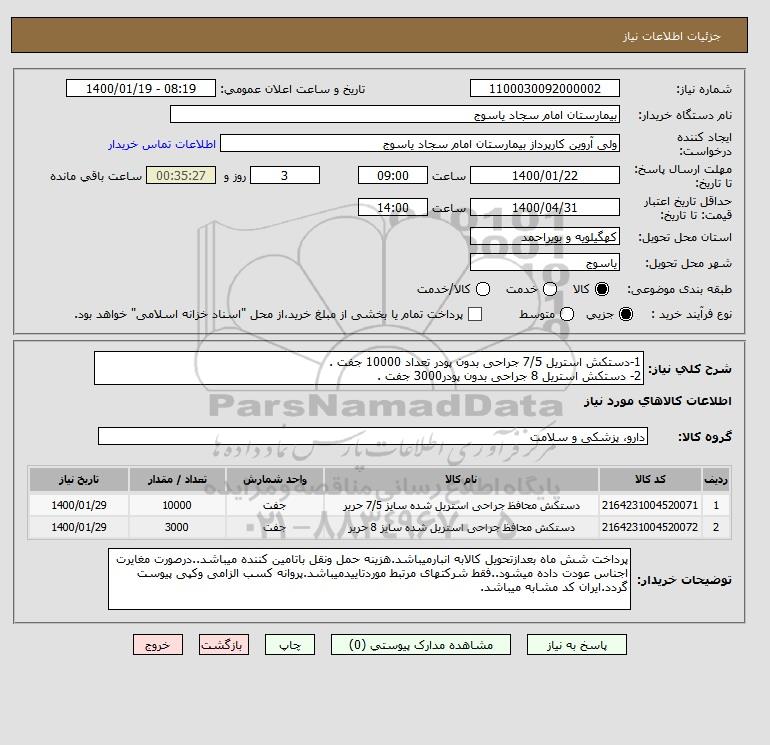
Task: Select the جزیی purchase type radio
Action: (626, 314)
